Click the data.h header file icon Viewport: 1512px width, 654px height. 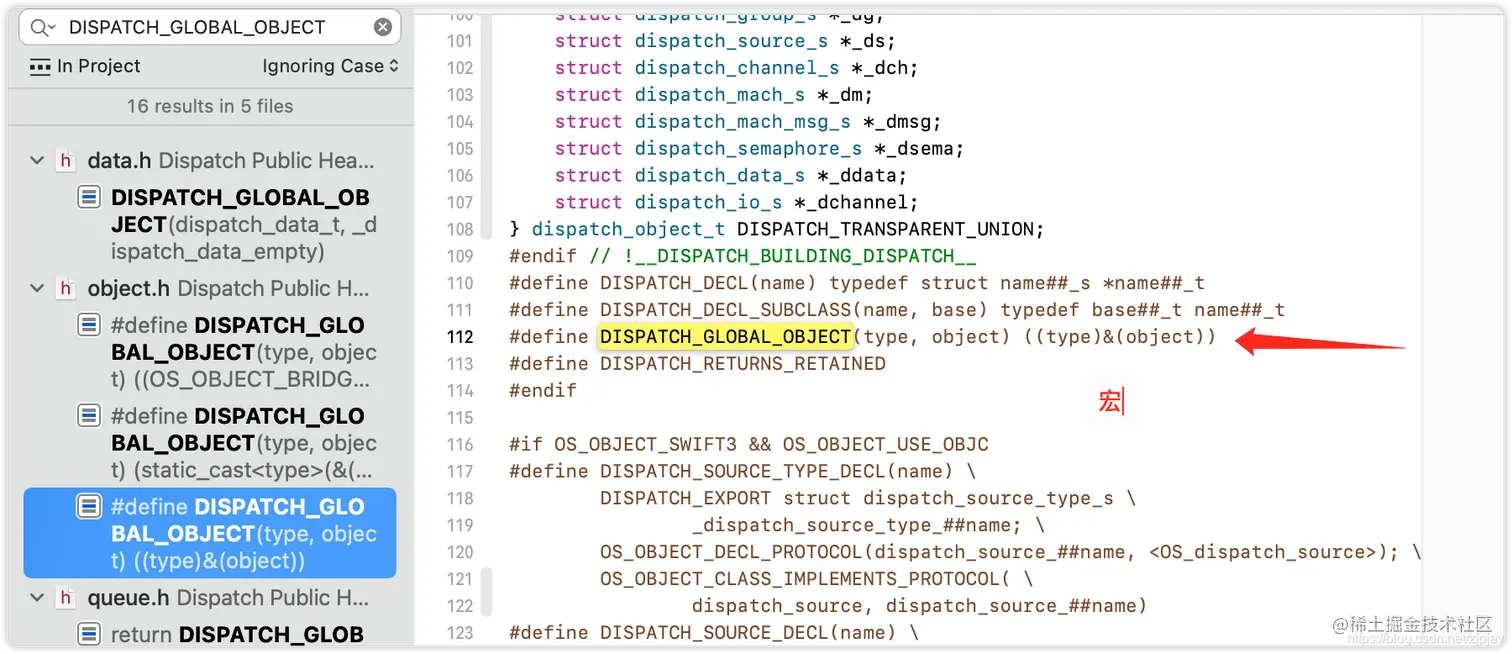66,160
